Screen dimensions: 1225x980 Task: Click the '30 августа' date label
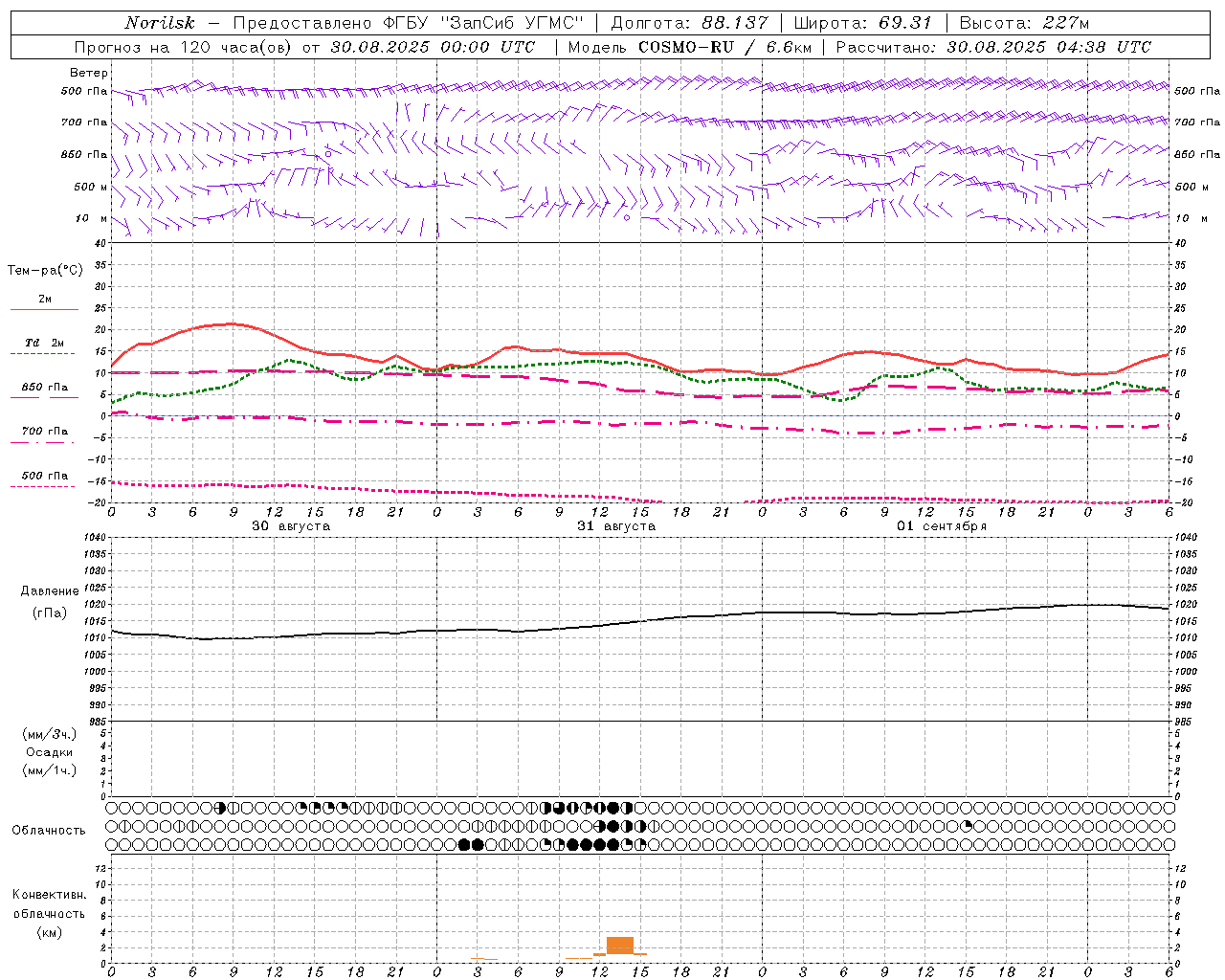(x=291, y=526)
